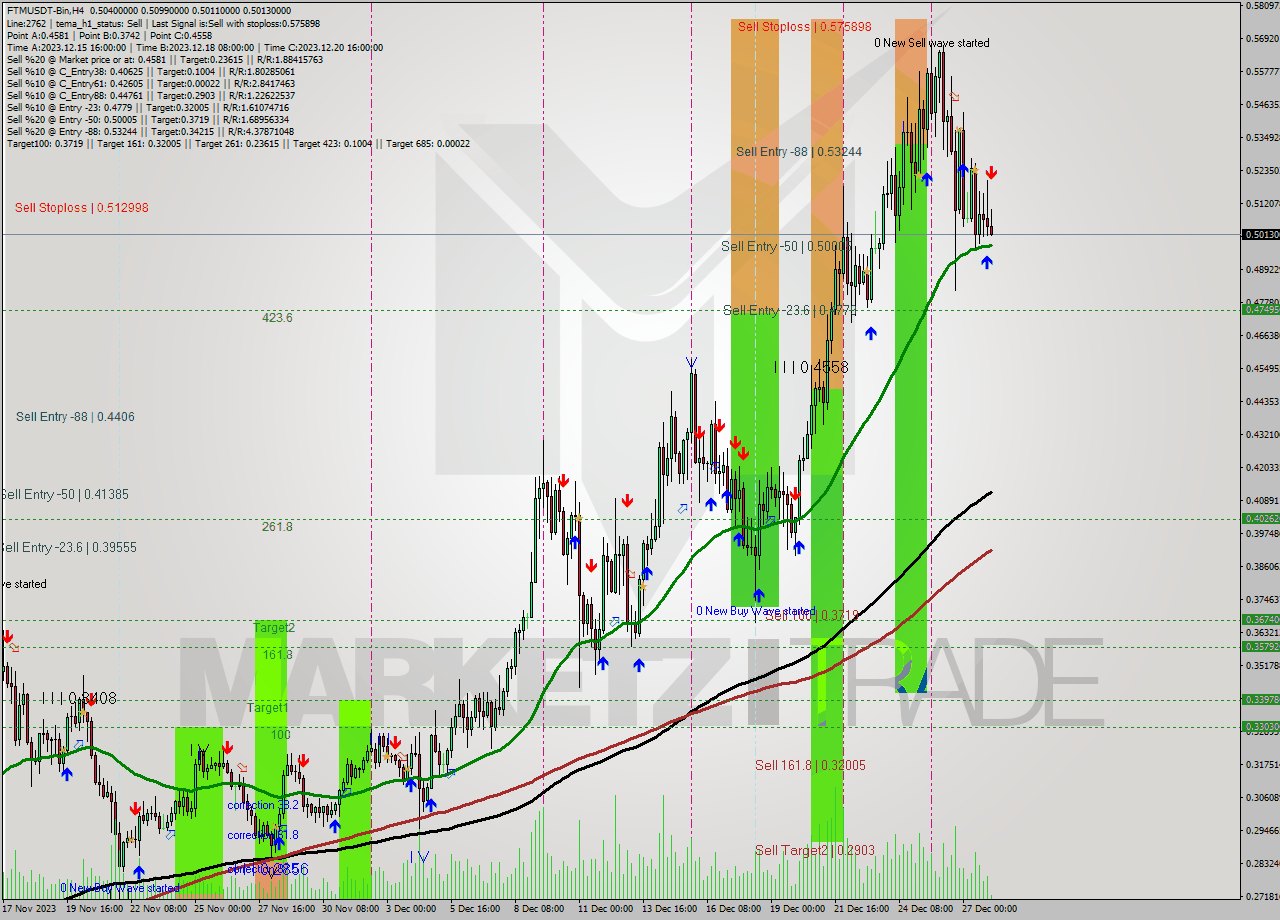Select the green 'Target2' label

click(274, 628)
